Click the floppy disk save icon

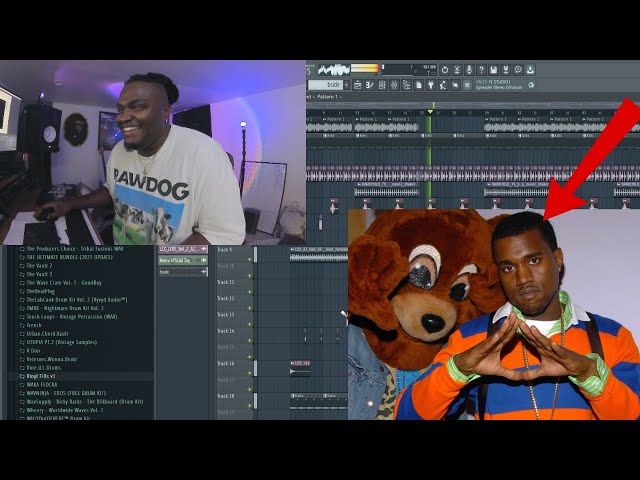pos(493,70)
